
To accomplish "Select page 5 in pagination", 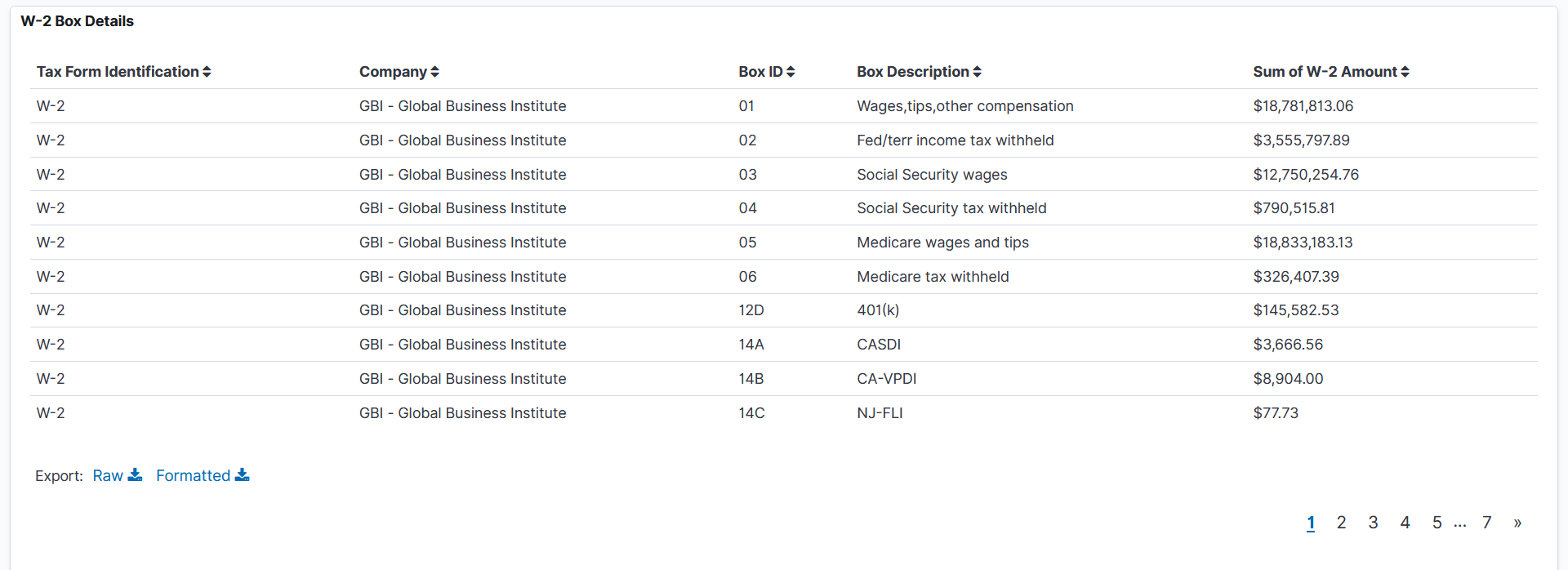I will (x=1437, y=522).
